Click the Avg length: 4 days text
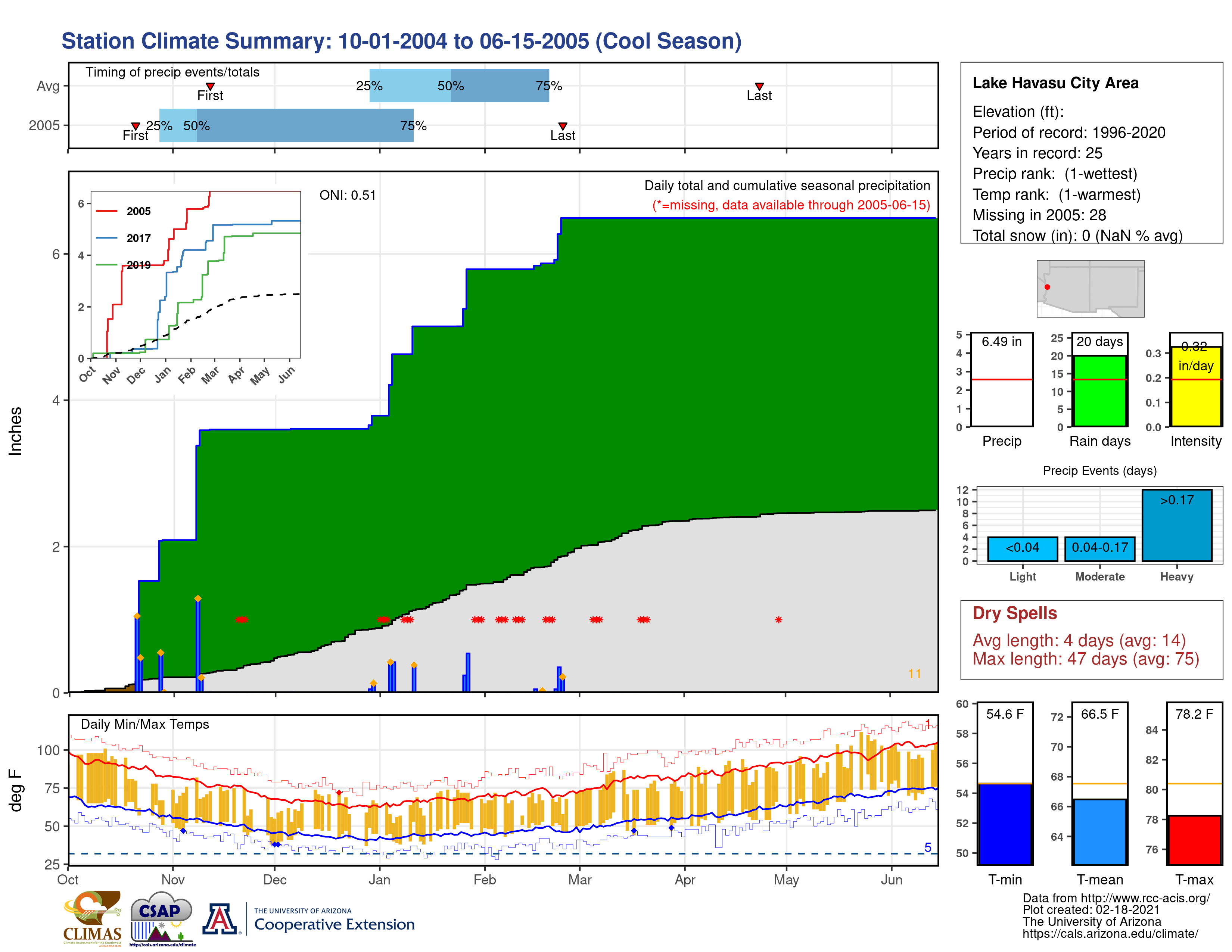 click(x=1079, y=641)
